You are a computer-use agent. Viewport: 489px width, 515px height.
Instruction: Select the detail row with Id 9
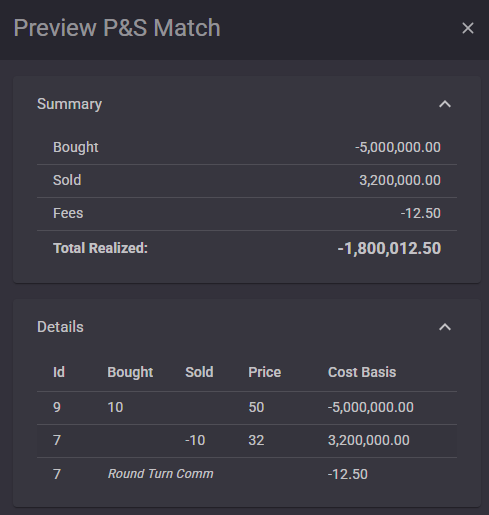(x=247, y=408)
